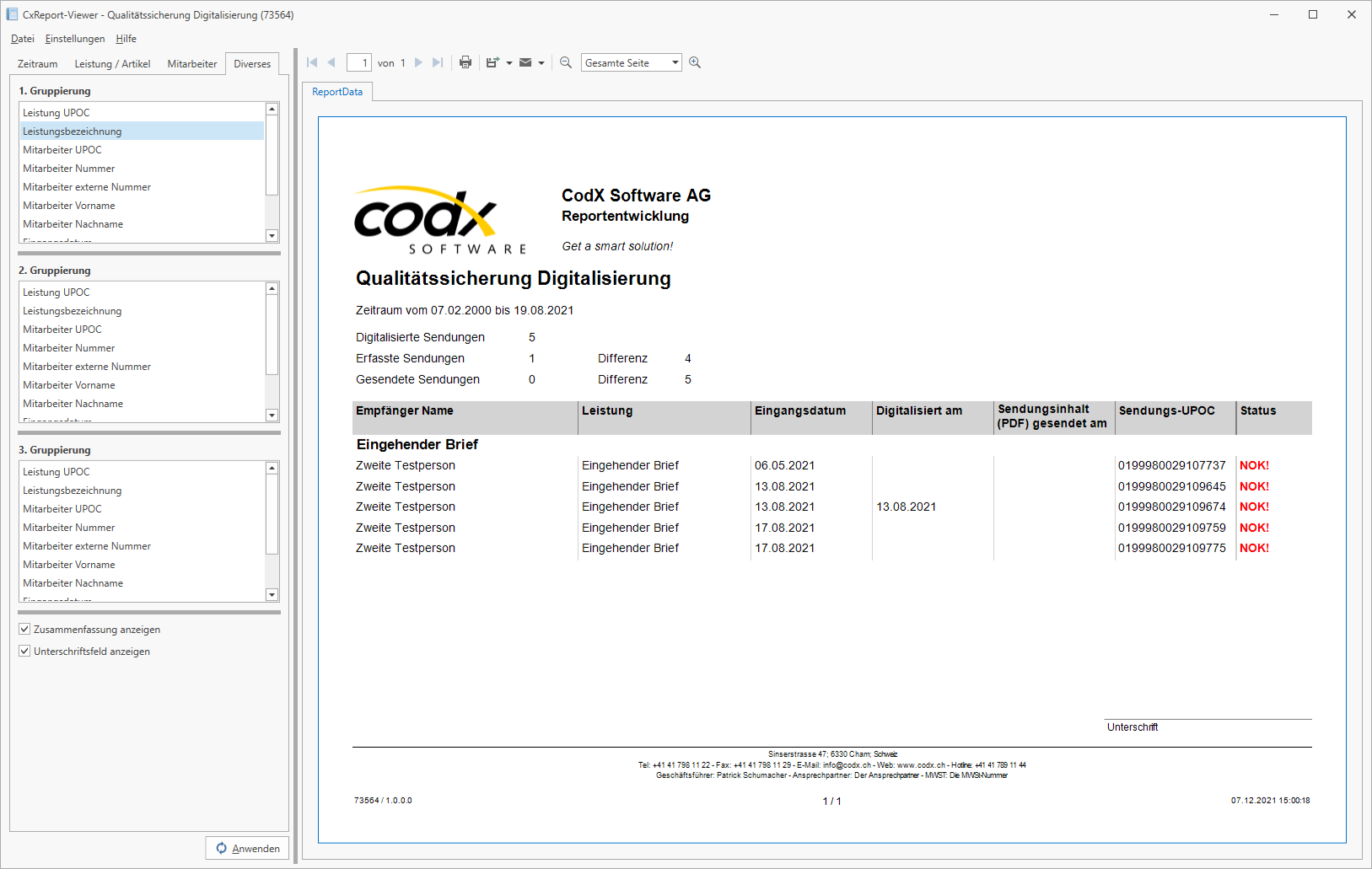Switch to Leistung / Artikel tab

112,64
